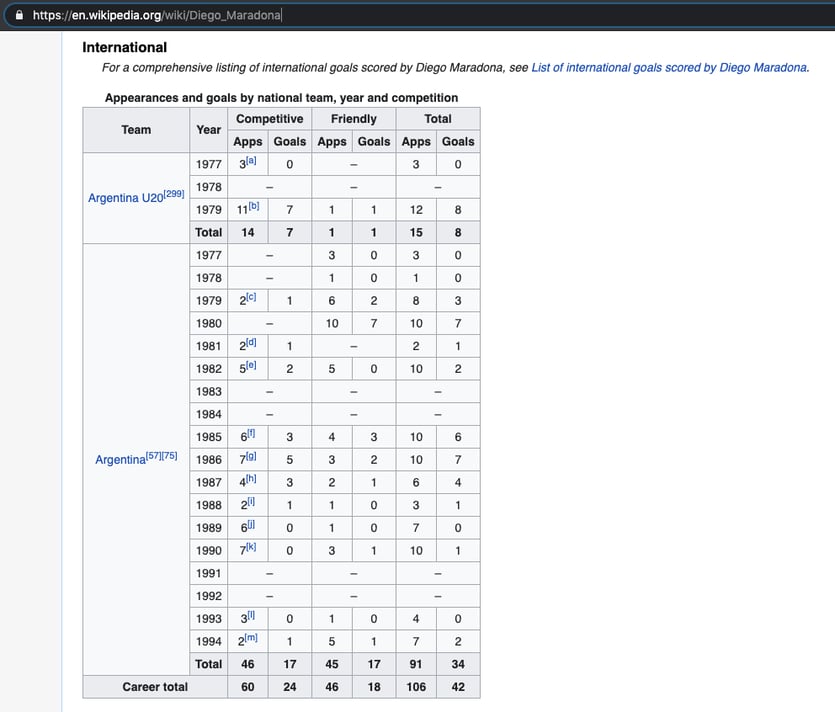835x712 pixels.
Task: Open footnote j in the 1989 row
Action: coord(250,524)
